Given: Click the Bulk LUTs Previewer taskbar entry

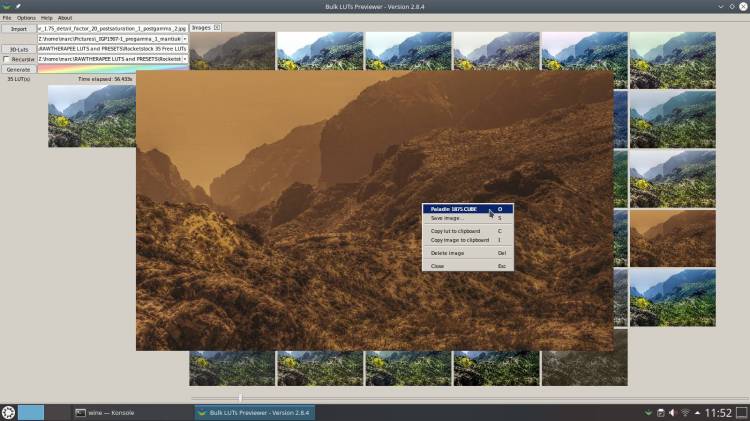Looking at the screenshot, I should click(x=254, y=412).
